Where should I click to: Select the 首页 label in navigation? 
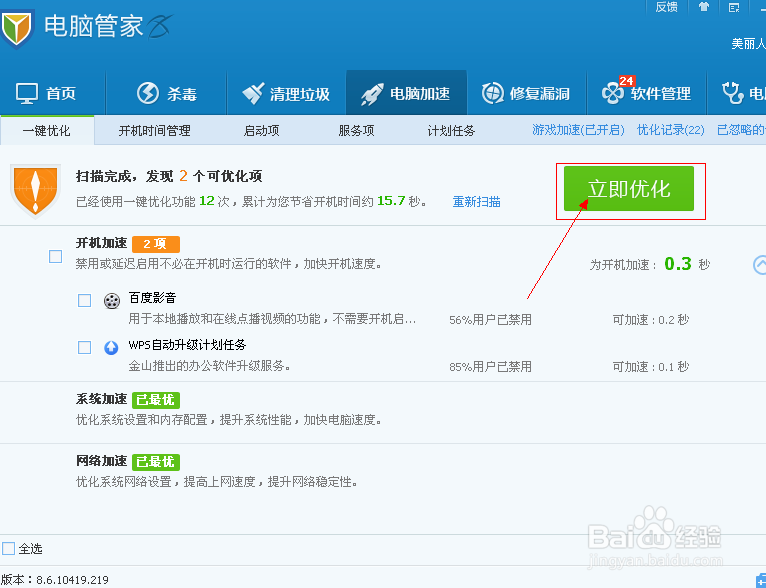pyautogui.click(x=61, y=93)
